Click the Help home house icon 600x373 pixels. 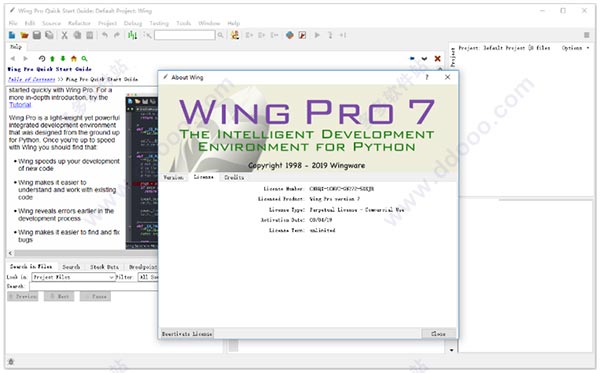pos(74,59)
